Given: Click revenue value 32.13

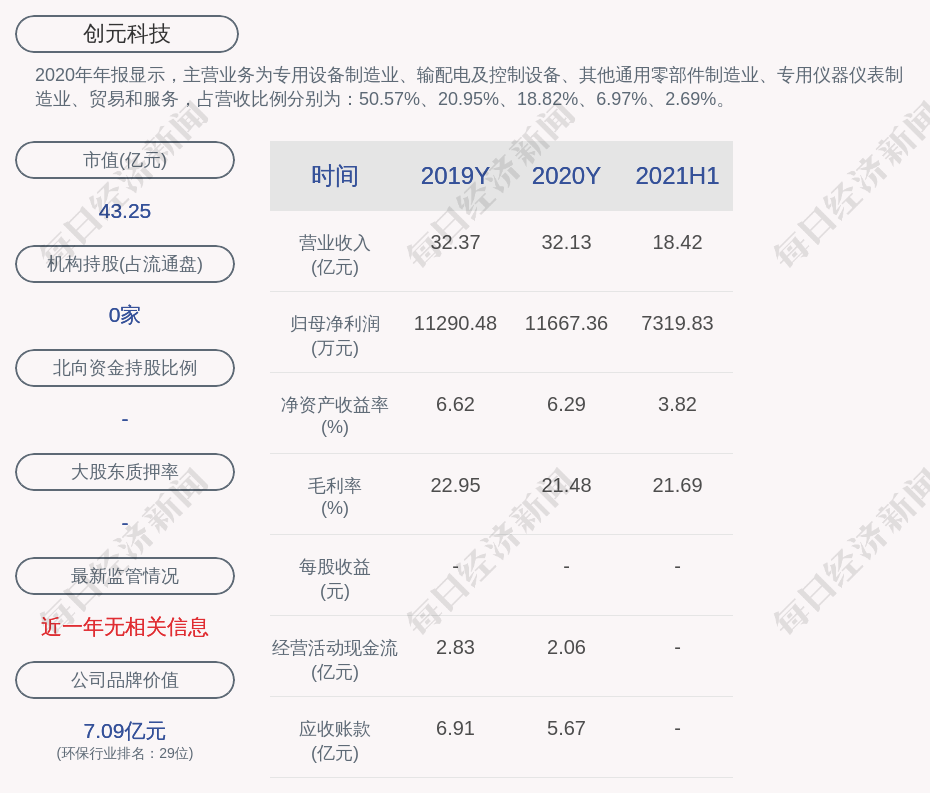Looking at the screenshot, I should coord(566,242).
